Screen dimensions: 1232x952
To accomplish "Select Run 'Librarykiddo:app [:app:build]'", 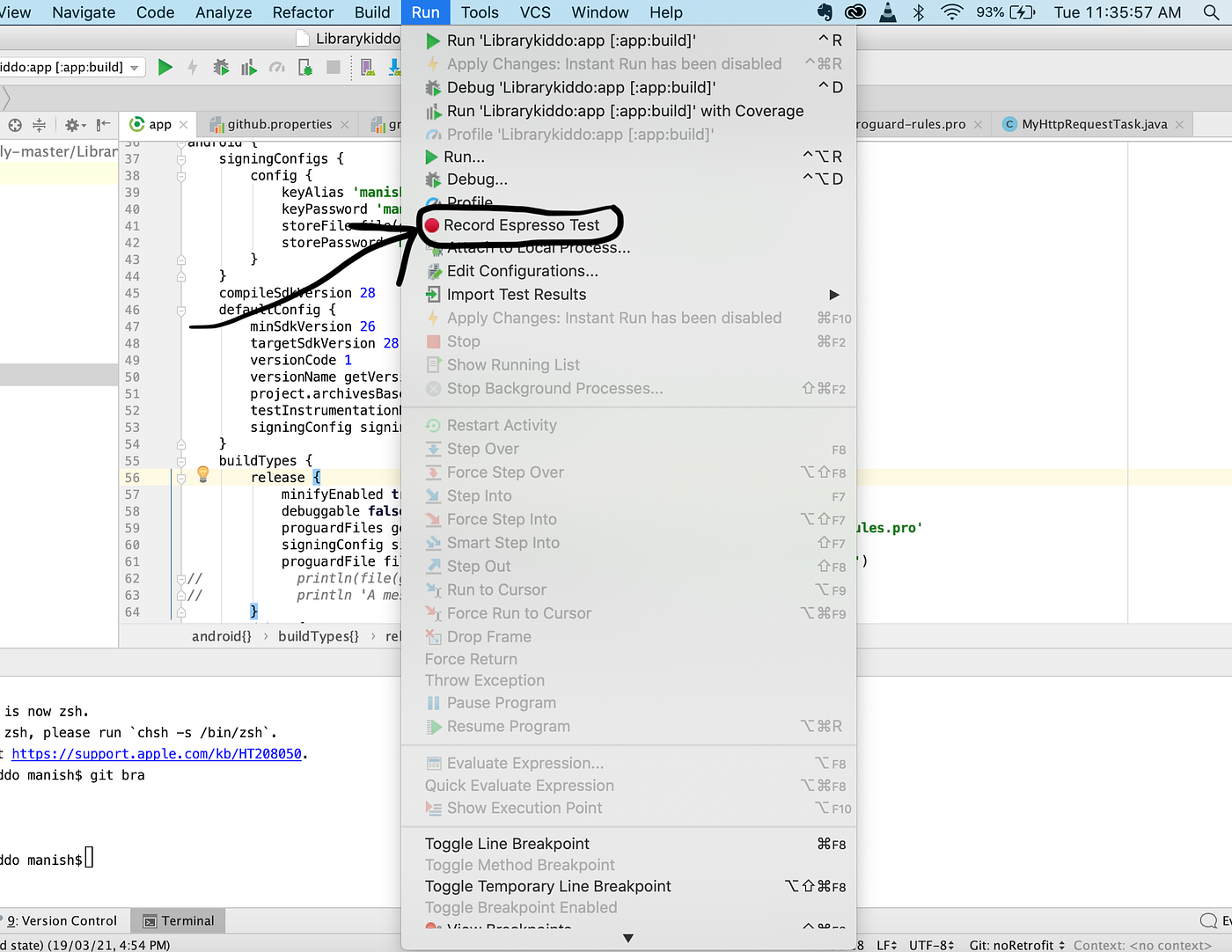I will coord(628,40).
